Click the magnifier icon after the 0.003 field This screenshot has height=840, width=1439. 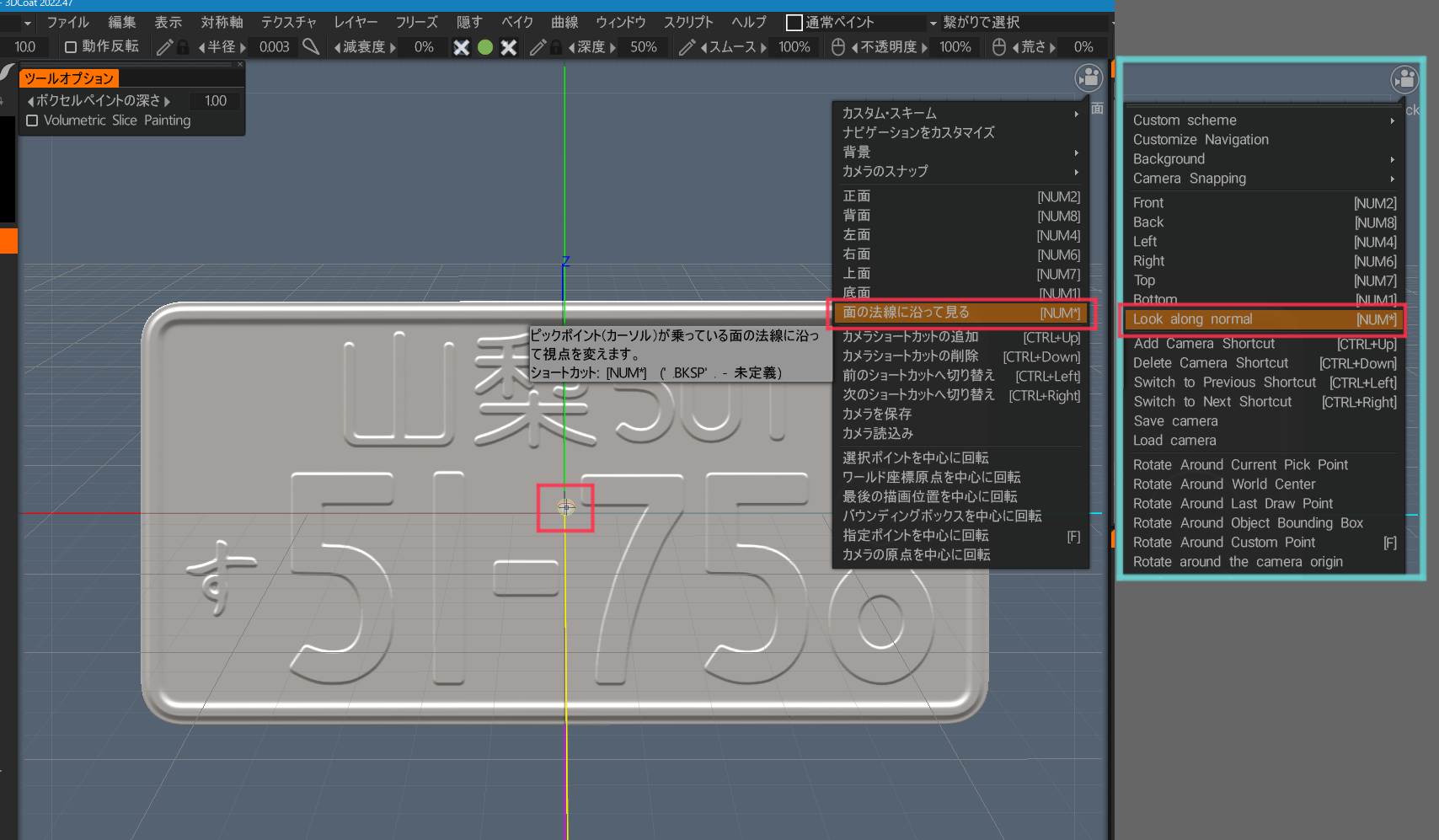tap(311, 47)
